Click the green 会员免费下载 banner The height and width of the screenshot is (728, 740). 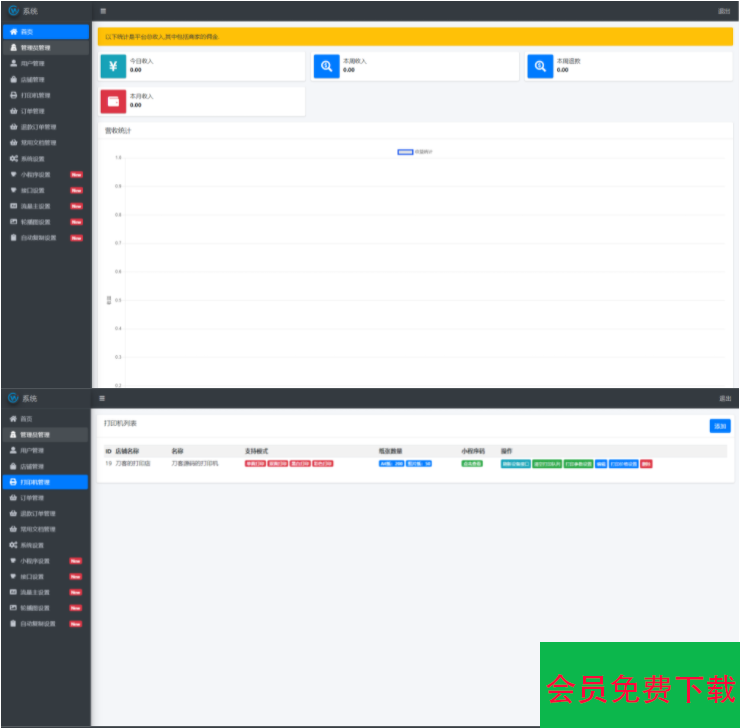click(639, 685)
